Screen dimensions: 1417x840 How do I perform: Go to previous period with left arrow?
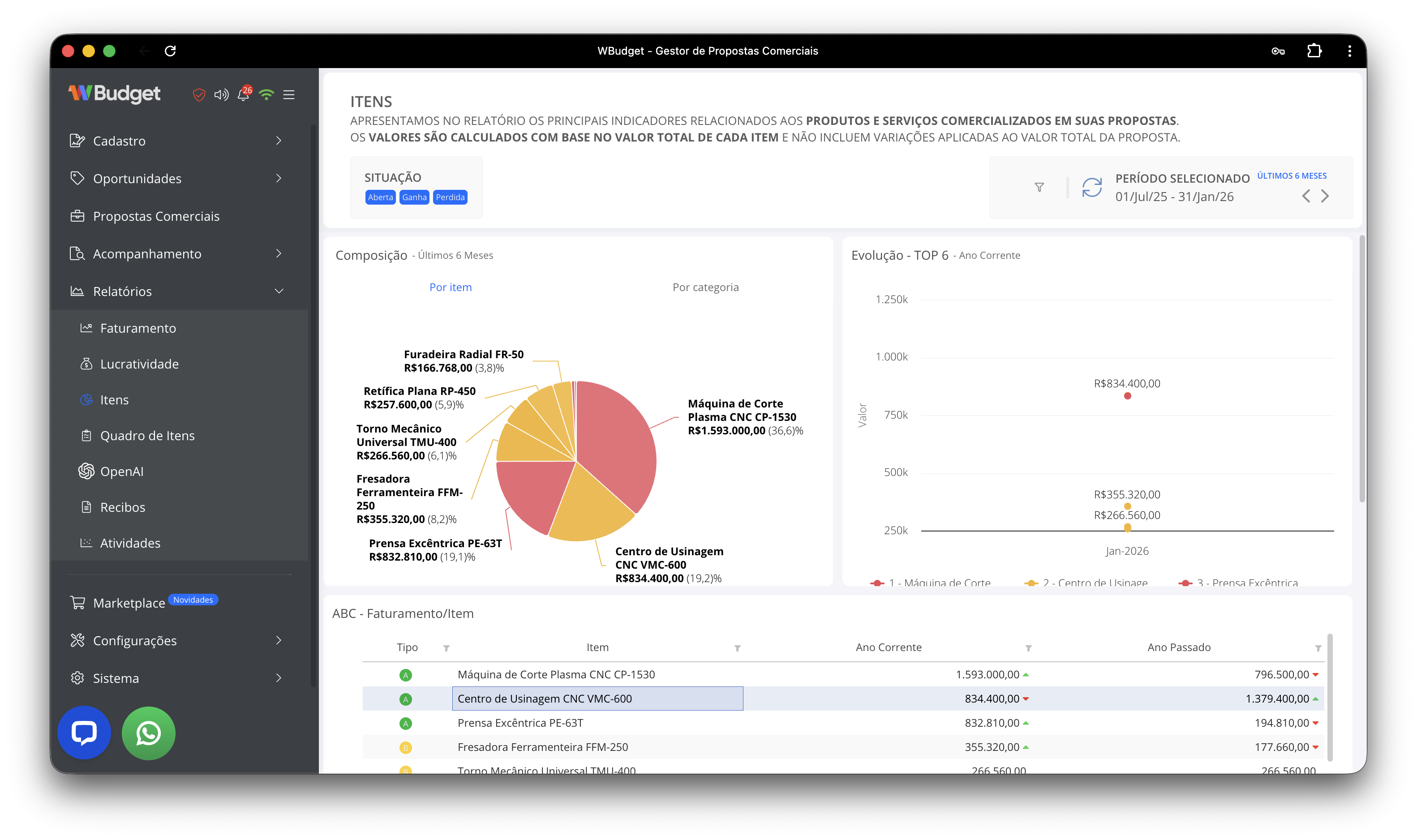1305,197
